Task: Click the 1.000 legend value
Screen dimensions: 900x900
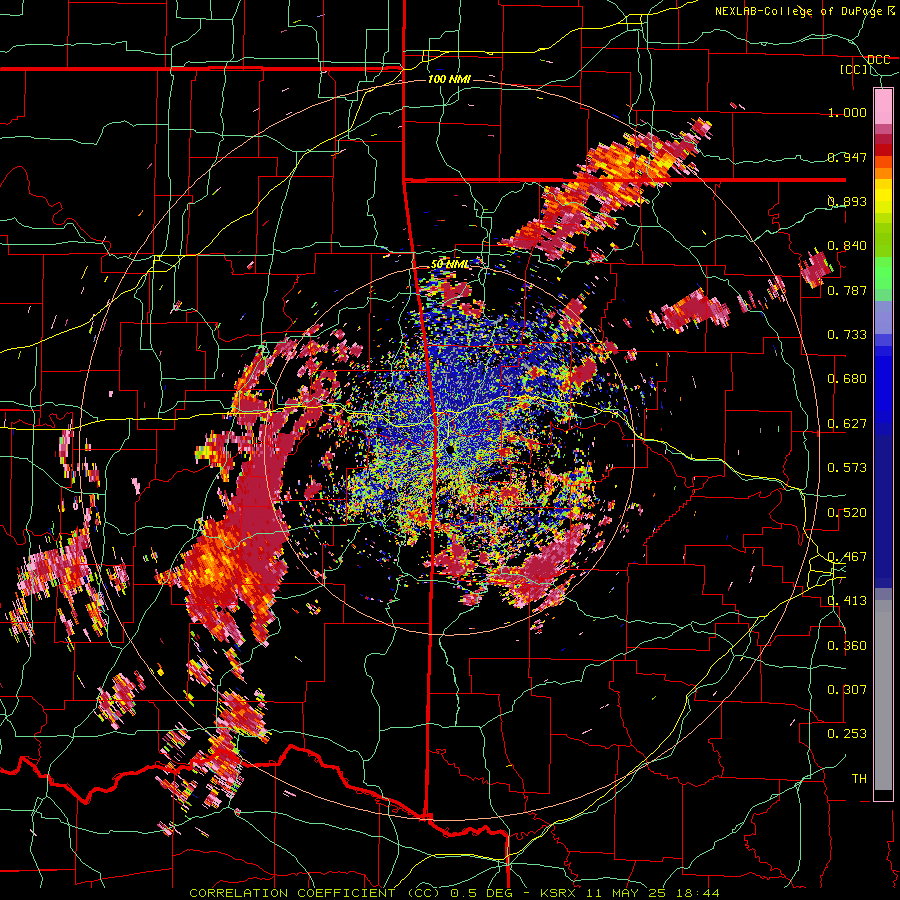Action: pyautogui.click(x=847, y=112)
